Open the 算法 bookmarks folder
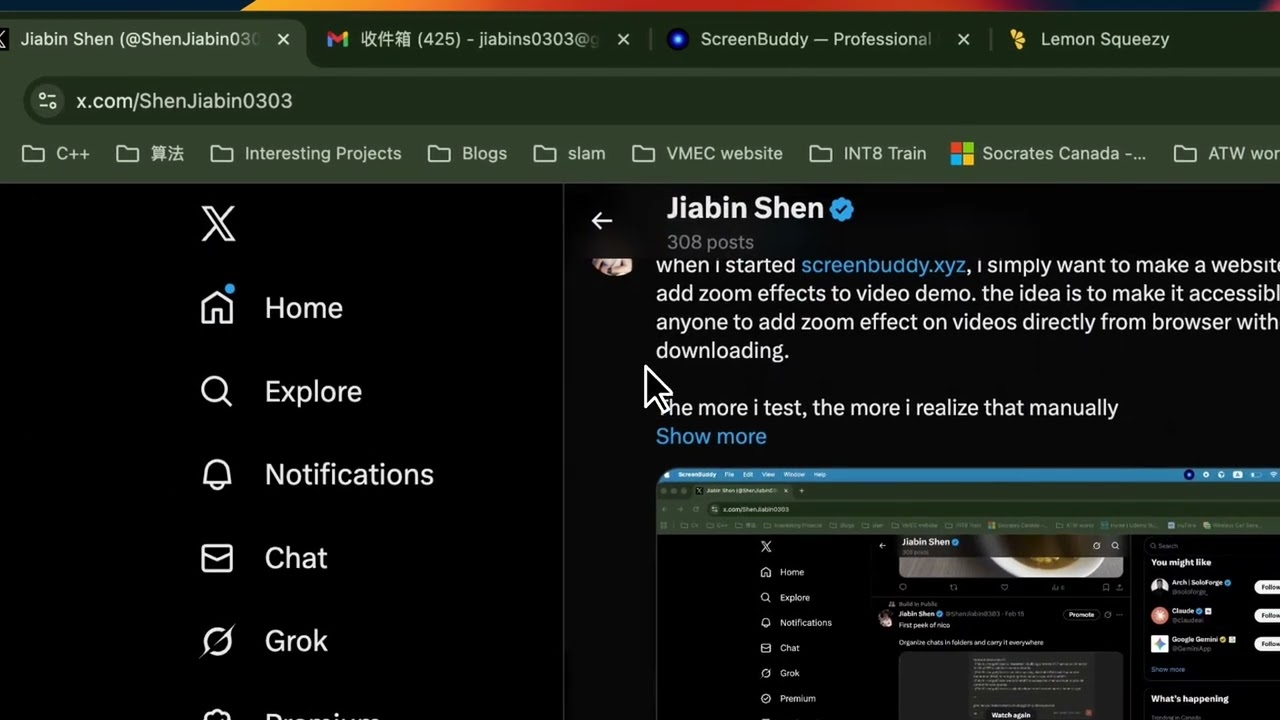This screenshot has width=1280, height=720. pyautogui.click(x=150, y=153)
